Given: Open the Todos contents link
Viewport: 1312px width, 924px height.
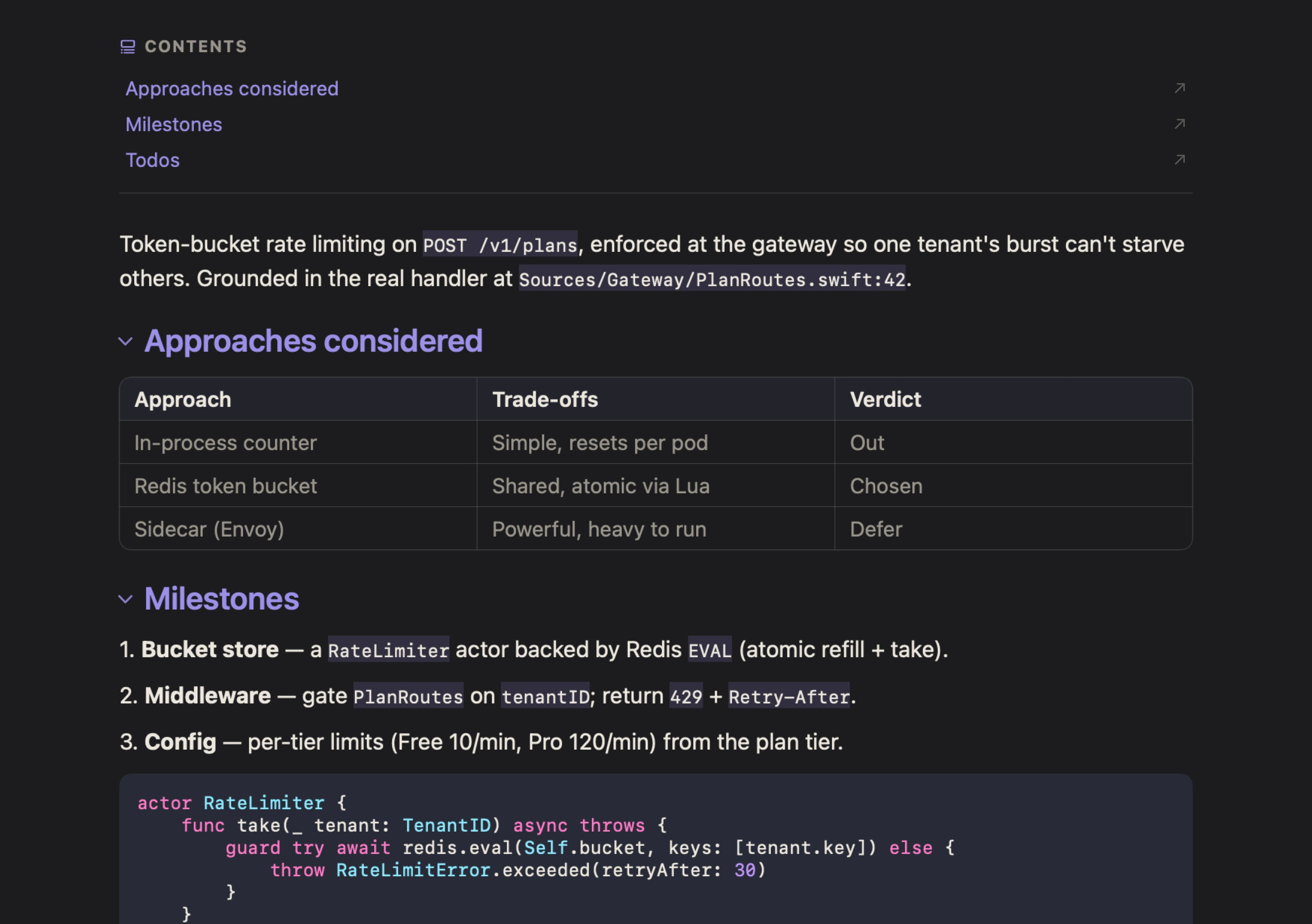Looking at the screenshot, I should (153, 160).
